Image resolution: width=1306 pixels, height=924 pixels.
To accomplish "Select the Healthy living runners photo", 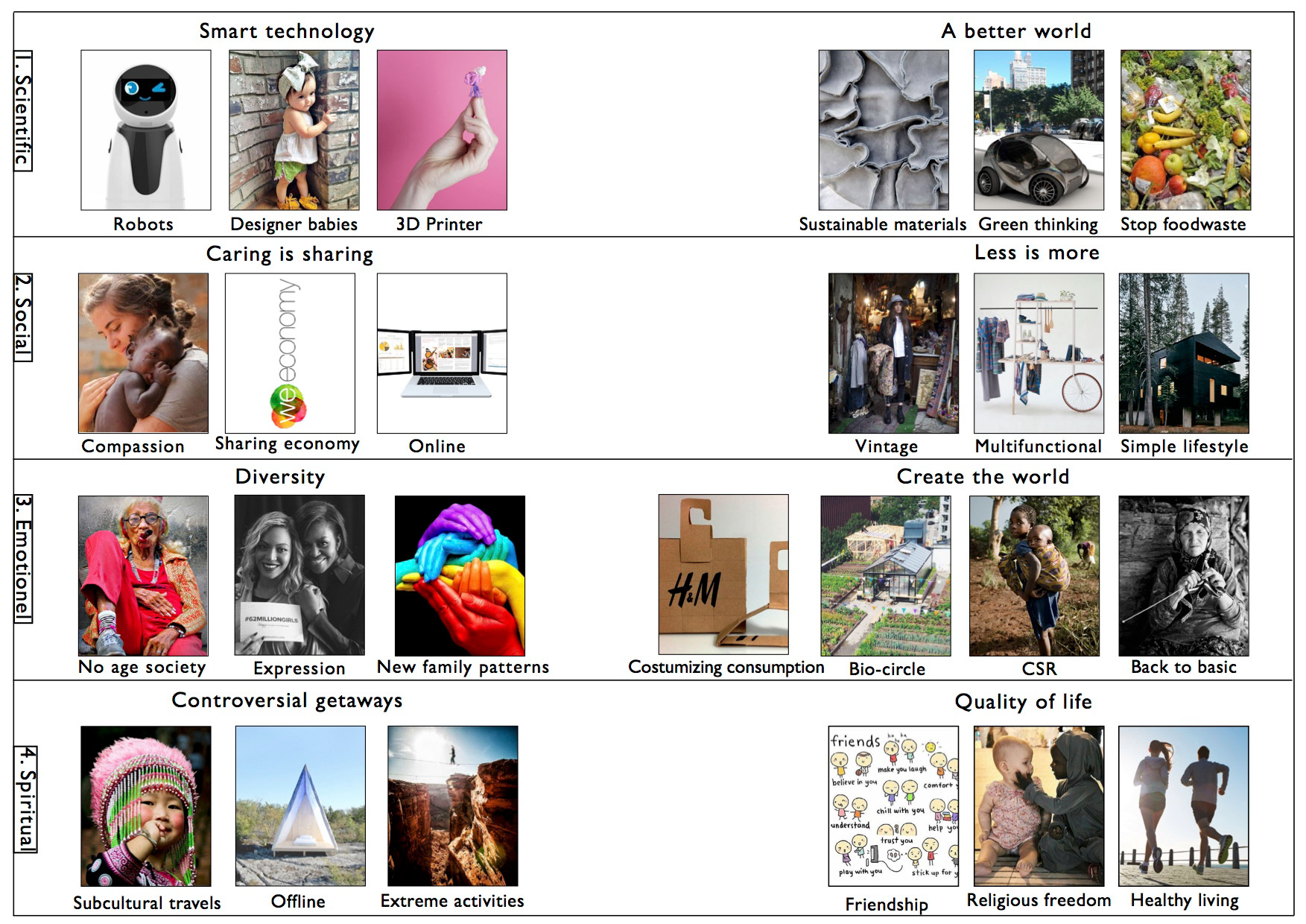I will click(x=1184, y=806).
